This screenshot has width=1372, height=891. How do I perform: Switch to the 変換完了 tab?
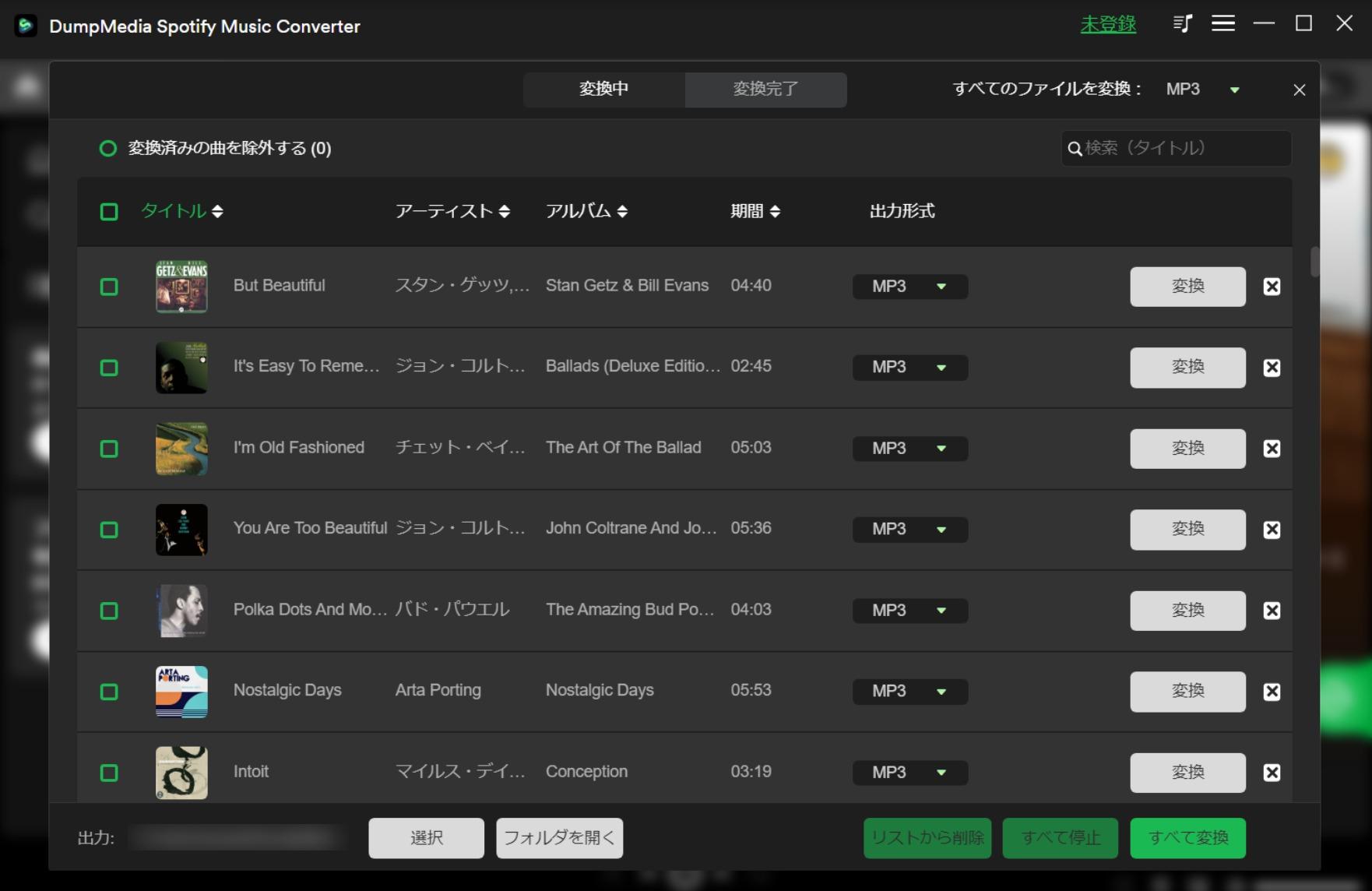766,90
